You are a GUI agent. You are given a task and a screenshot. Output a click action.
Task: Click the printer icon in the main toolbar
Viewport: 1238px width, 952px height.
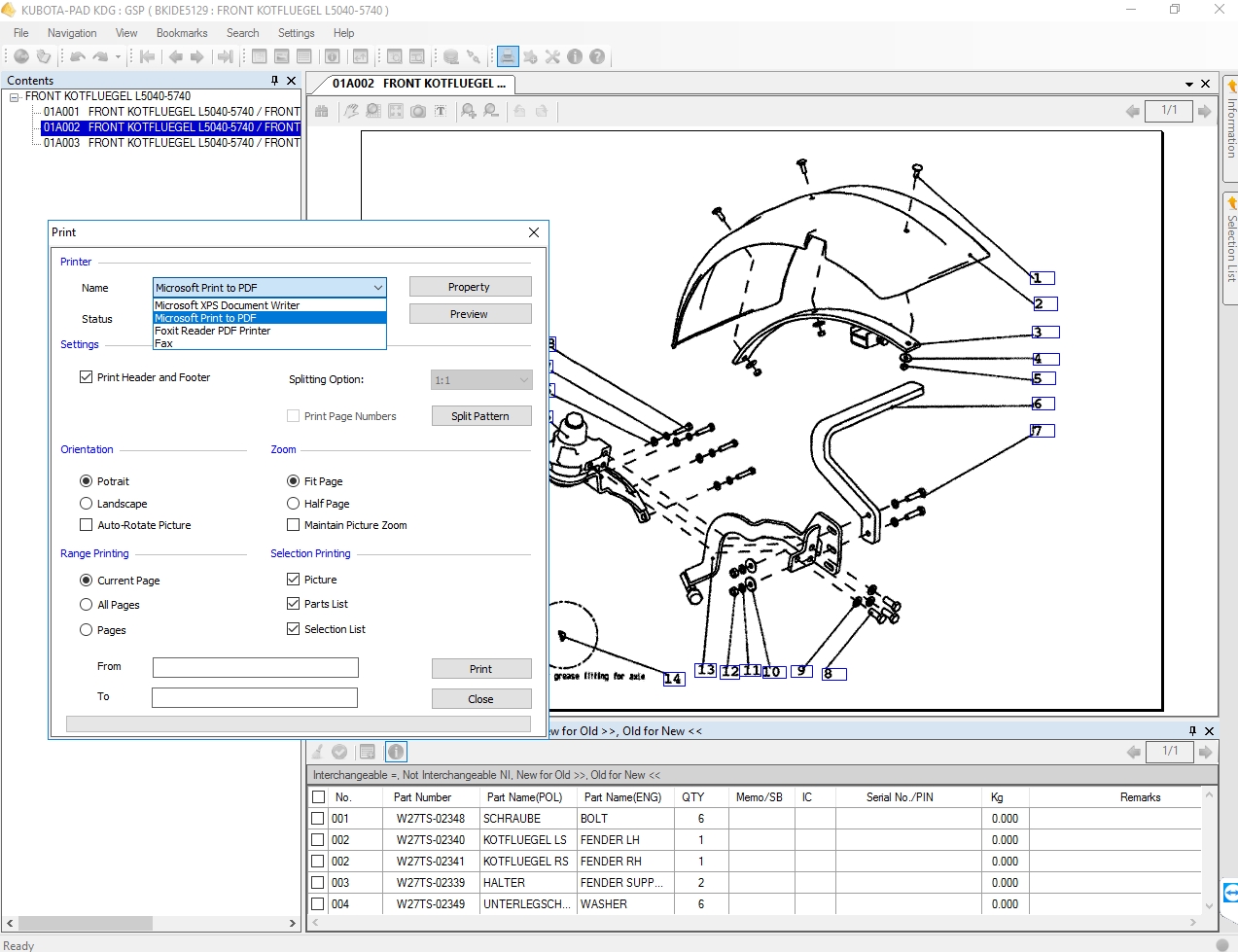click(507, 56)
